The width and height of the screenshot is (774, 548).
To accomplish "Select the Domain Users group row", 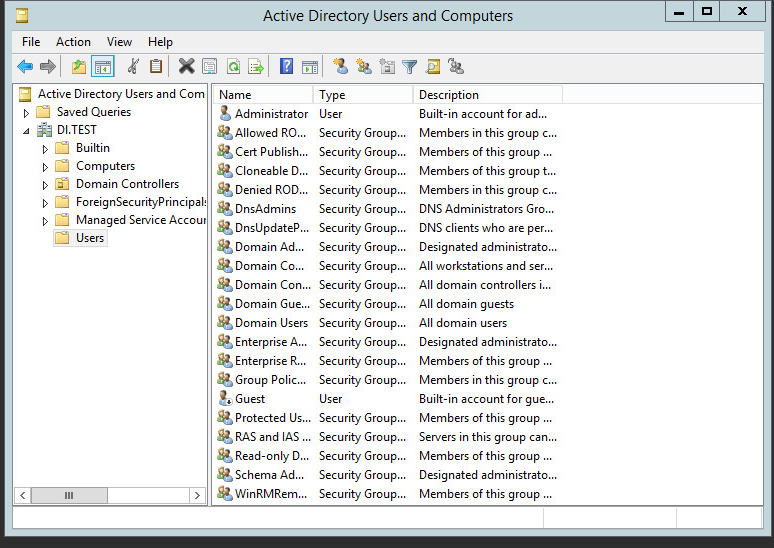I will tap(271, 323).
